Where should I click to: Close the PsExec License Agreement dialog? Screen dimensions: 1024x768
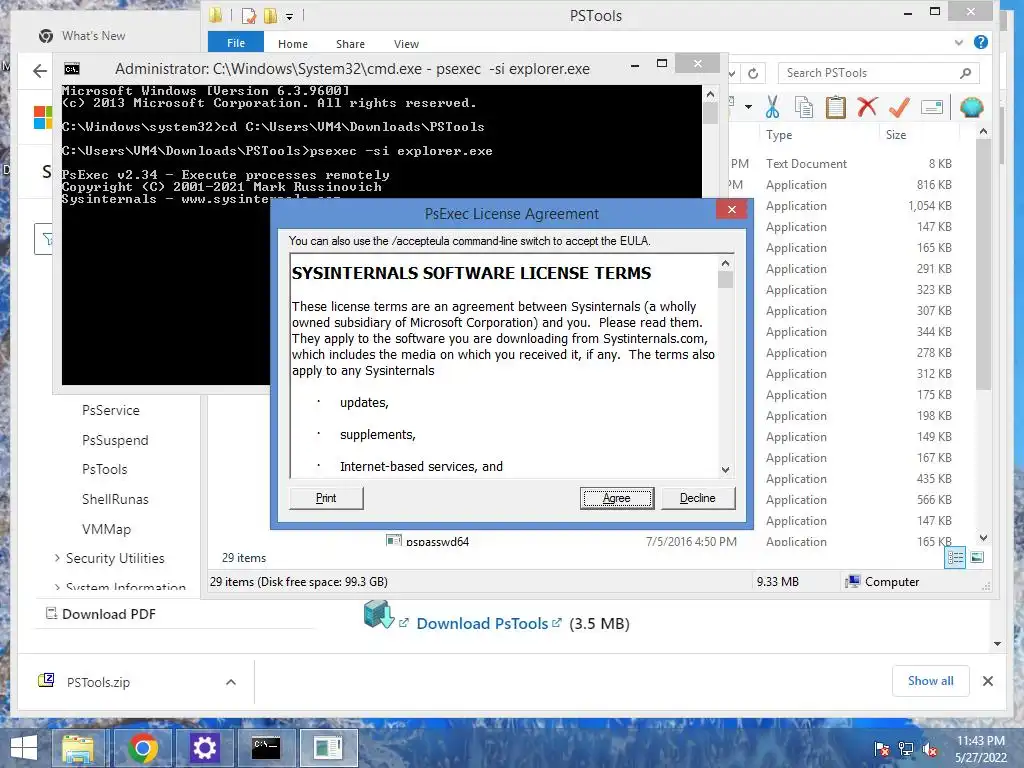731,210
